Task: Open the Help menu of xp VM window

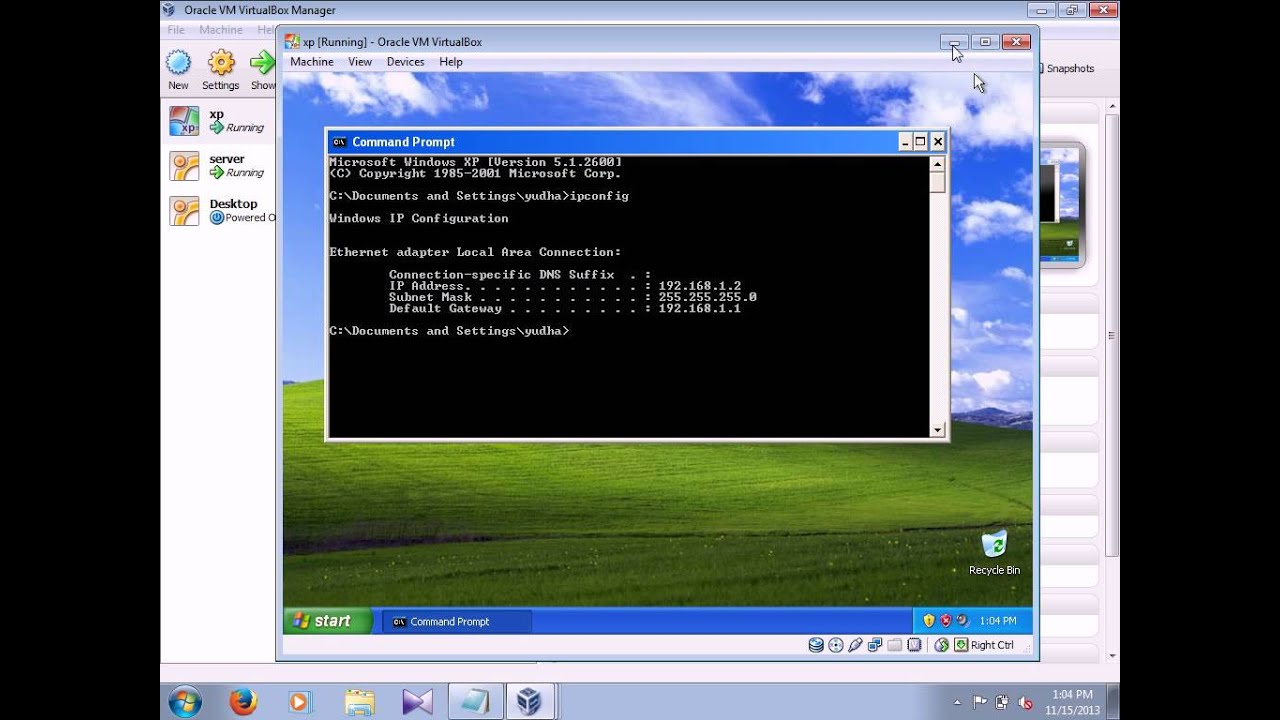Action: [451, 62]
